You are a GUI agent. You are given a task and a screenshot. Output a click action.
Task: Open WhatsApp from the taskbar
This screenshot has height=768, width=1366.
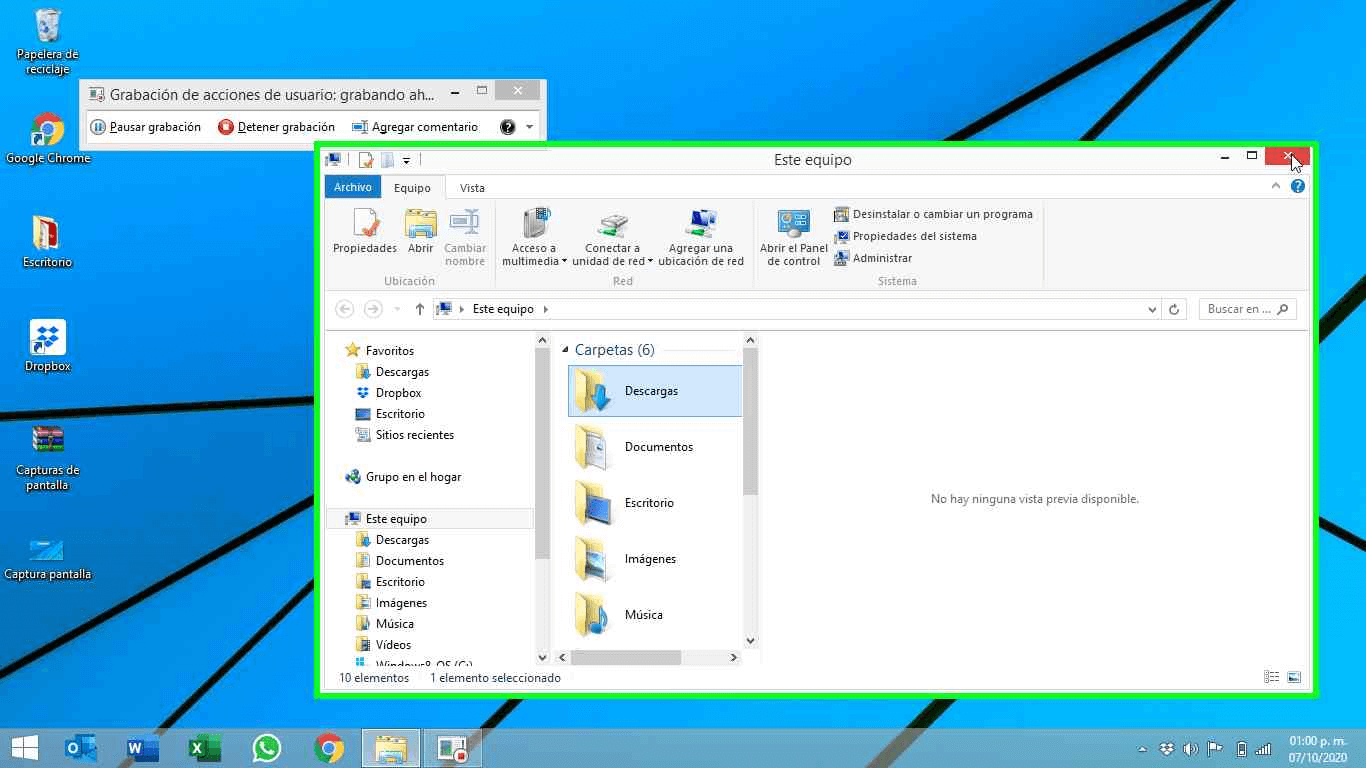click(x=267, y=748)
